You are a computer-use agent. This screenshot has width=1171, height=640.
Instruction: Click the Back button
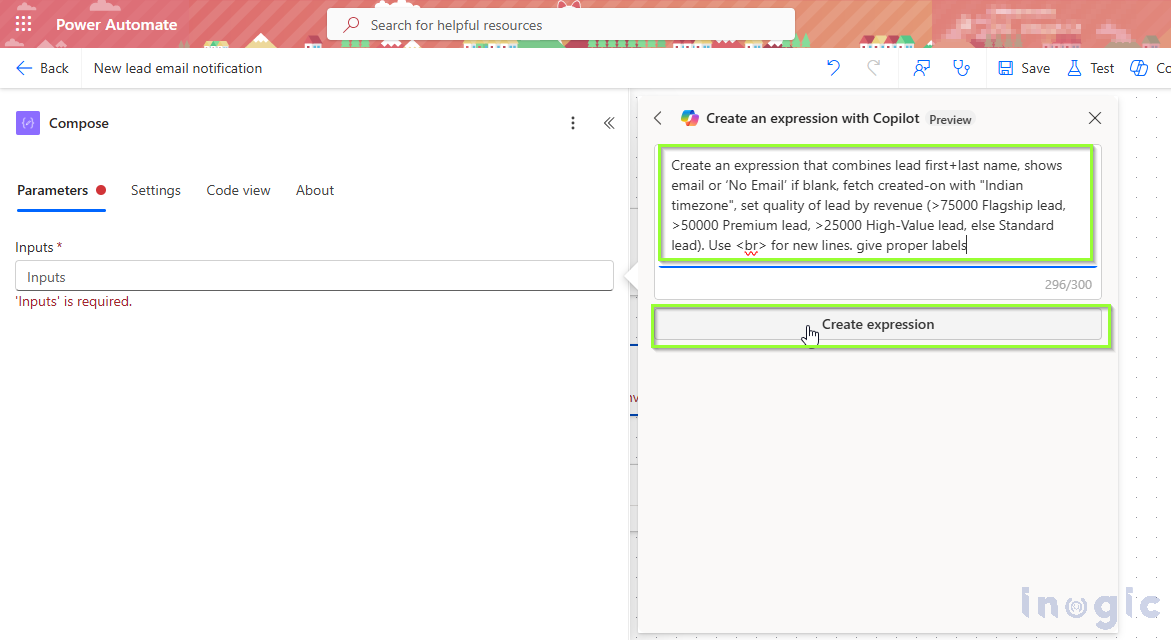[x=43, y=68]
